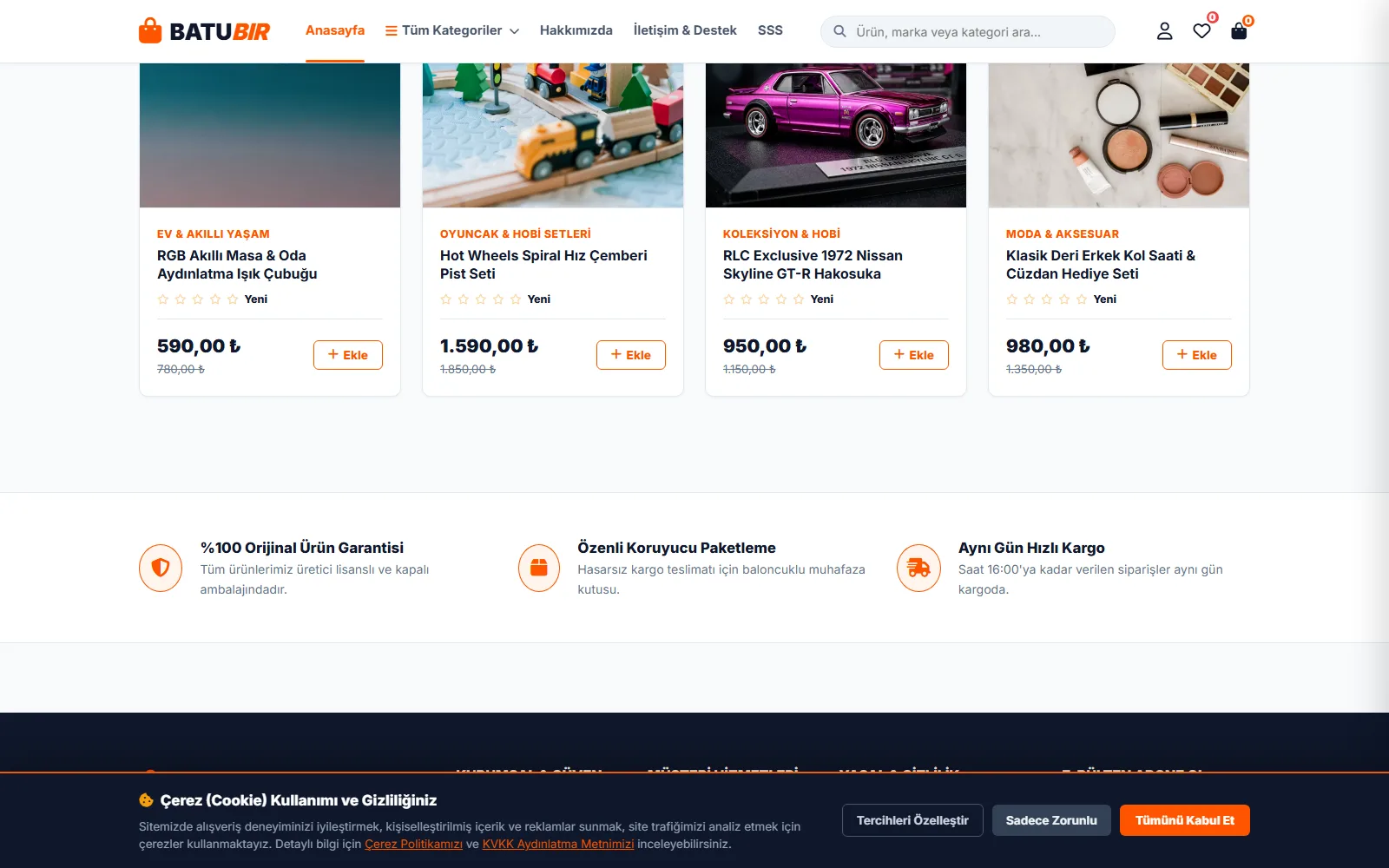Click the protective packaging box icon
Image resolution: width=1389 pixels, height=868 pixels.
pyautogui.click(x=539, y=568)
